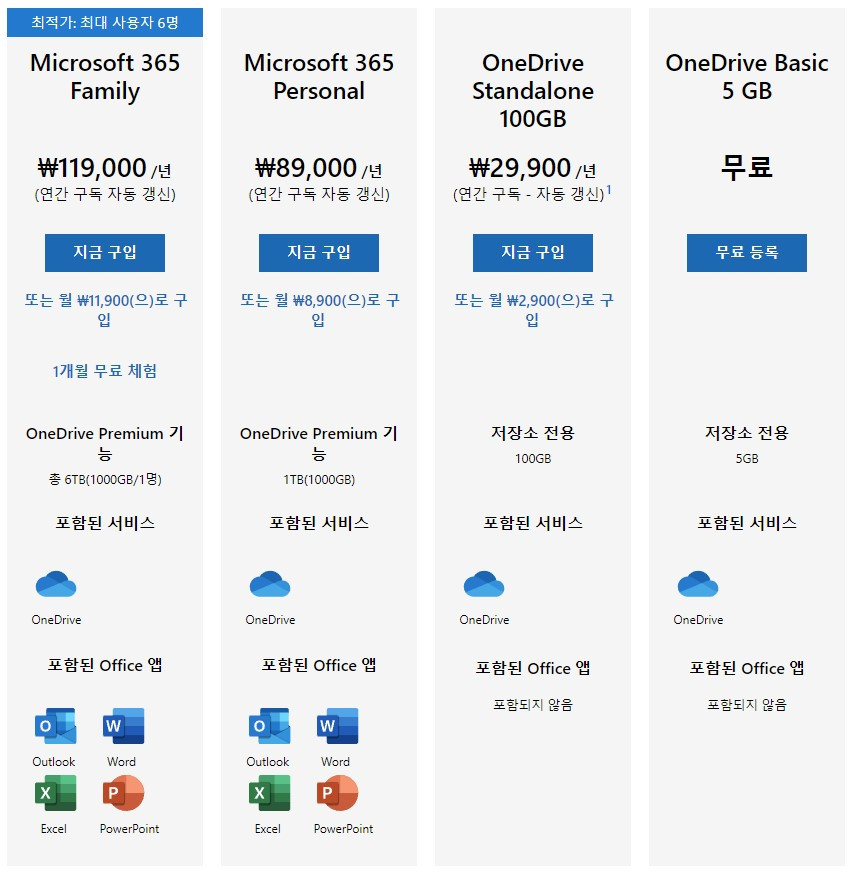853x874 pixels.
Task: Click the 5GB storage value
Action: pos(747,459)
